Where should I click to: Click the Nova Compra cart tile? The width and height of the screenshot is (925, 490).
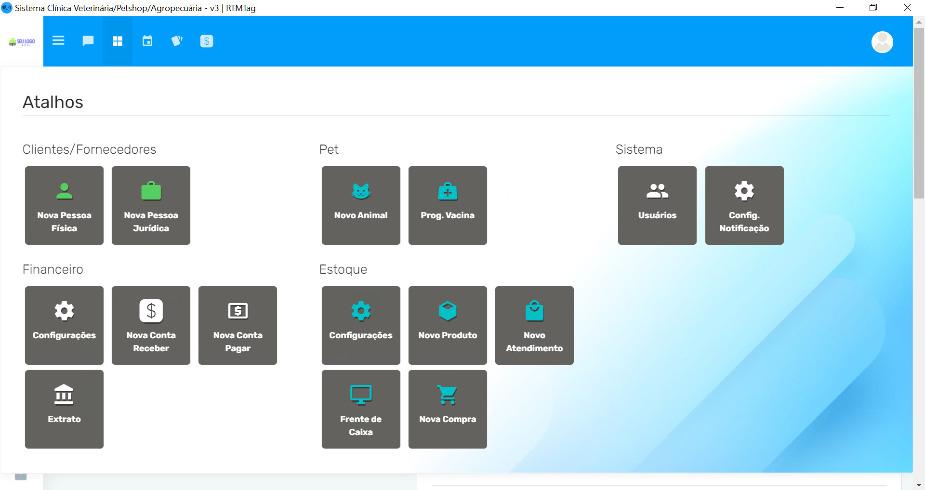tap(447, 409)
